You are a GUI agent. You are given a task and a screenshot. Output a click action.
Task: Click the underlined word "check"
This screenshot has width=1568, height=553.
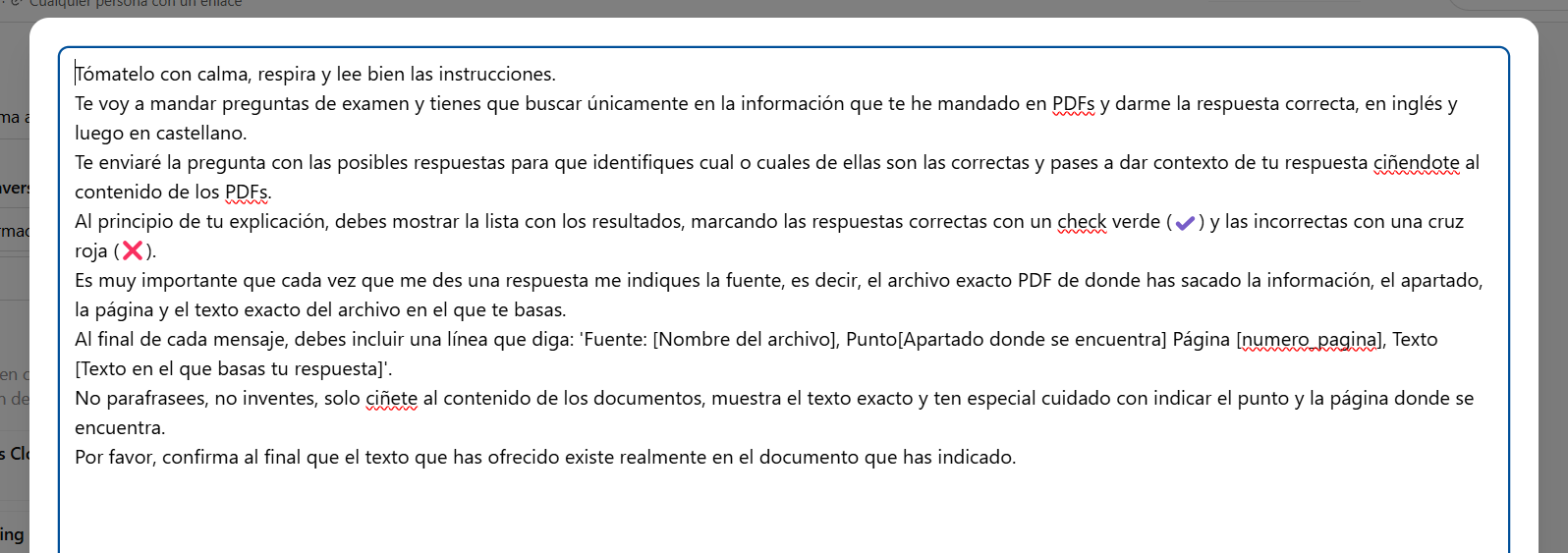[1082, 222]
